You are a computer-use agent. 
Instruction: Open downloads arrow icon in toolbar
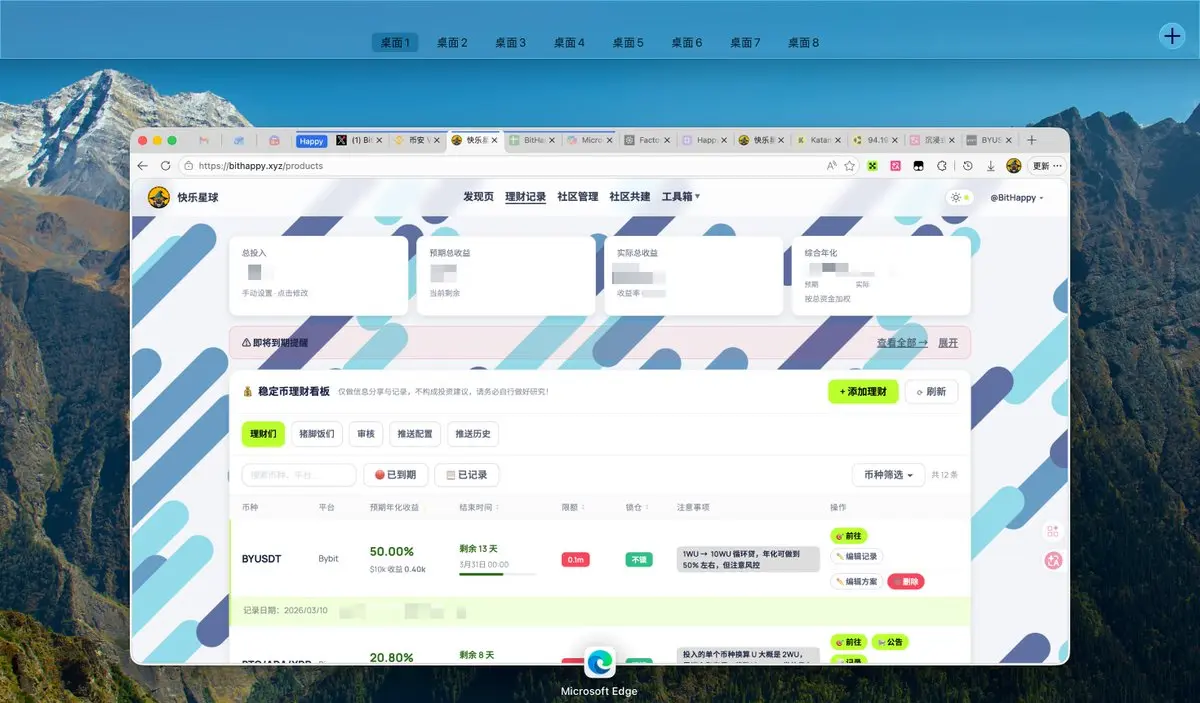(x=991, y=166)
